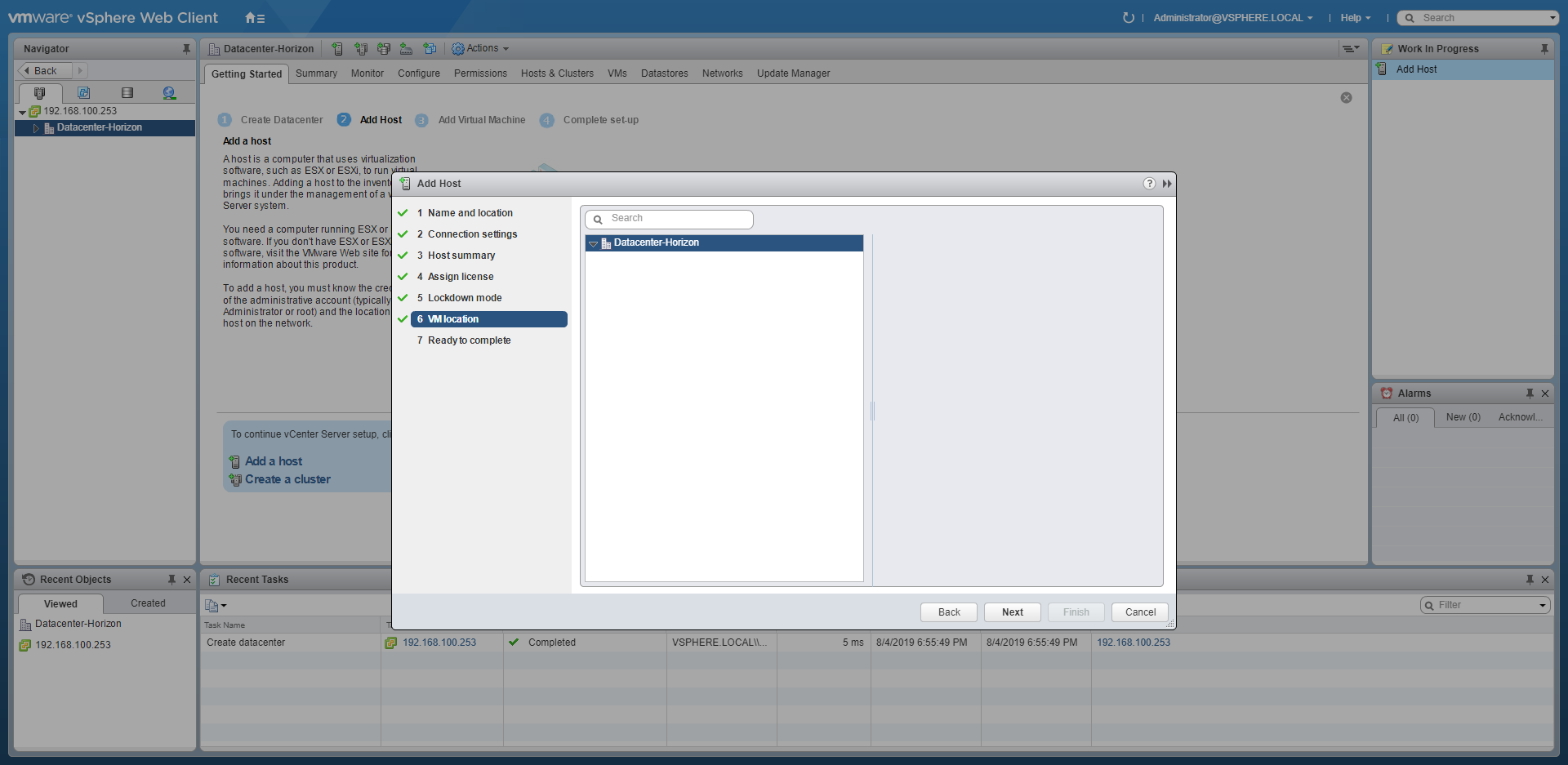This screenshot has width=1568, height=765.
Task: Select the Storage navigator icon
Action: tap(127, 93)
